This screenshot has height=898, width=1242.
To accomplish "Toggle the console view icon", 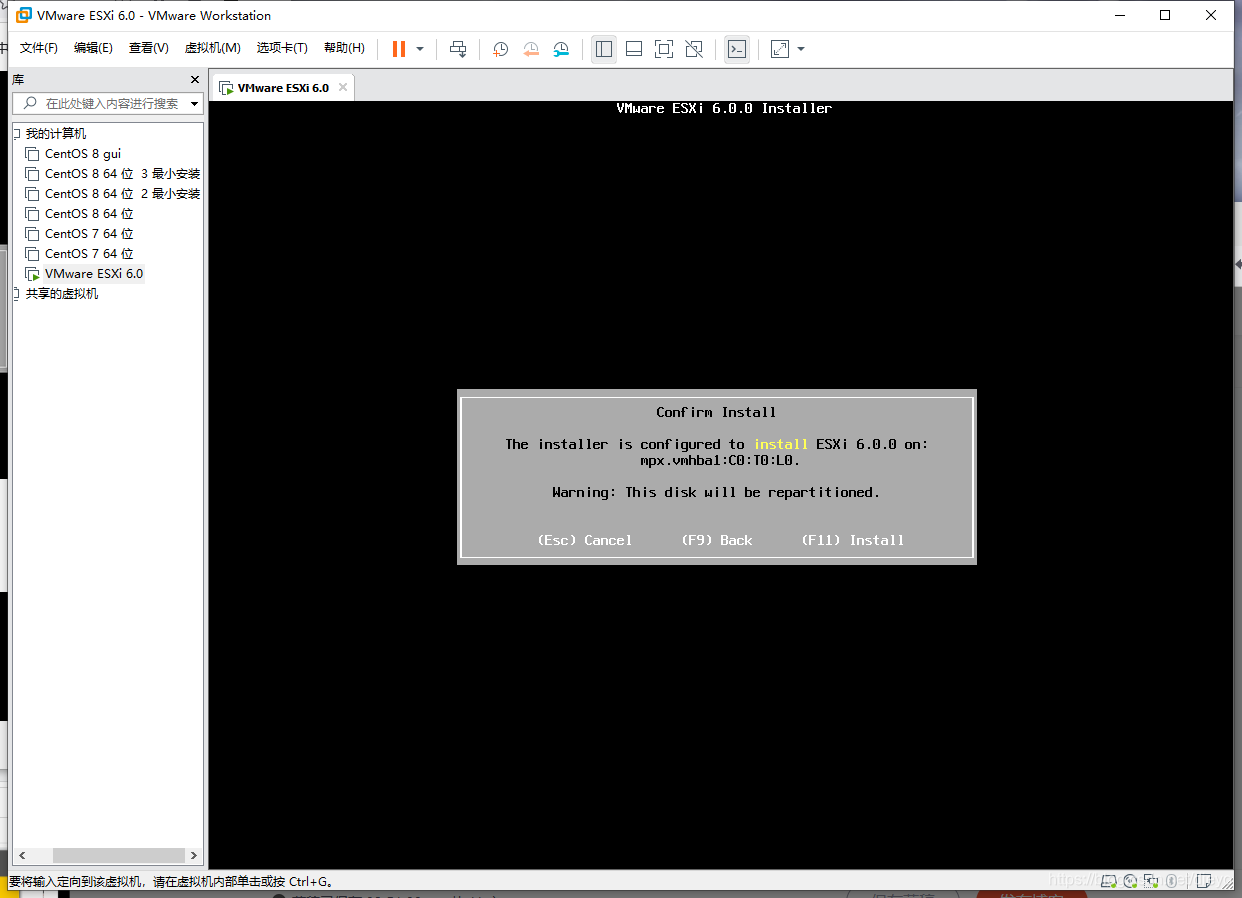I will pos(737,48).
